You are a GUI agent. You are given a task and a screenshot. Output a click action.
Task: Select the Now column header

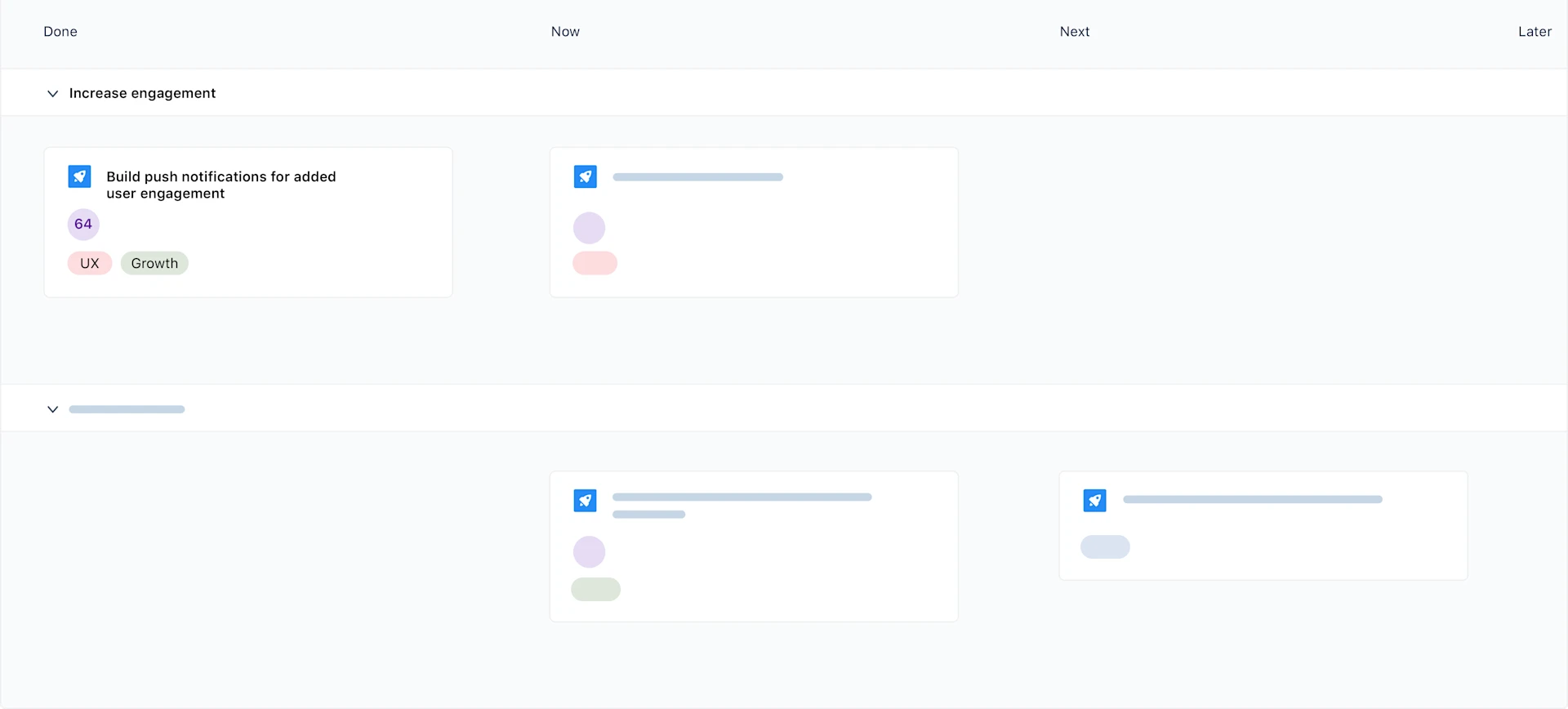(565, 32)
